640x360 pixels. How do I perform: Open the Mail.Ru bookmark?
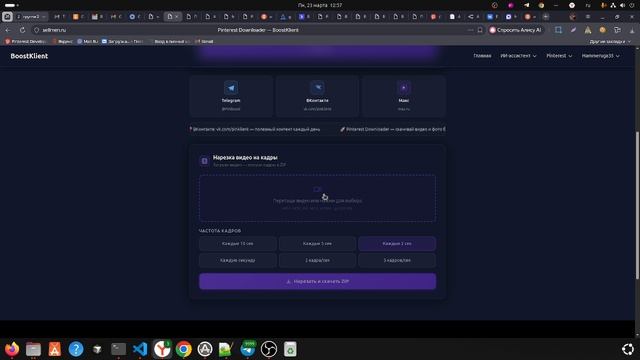(88, 41)
